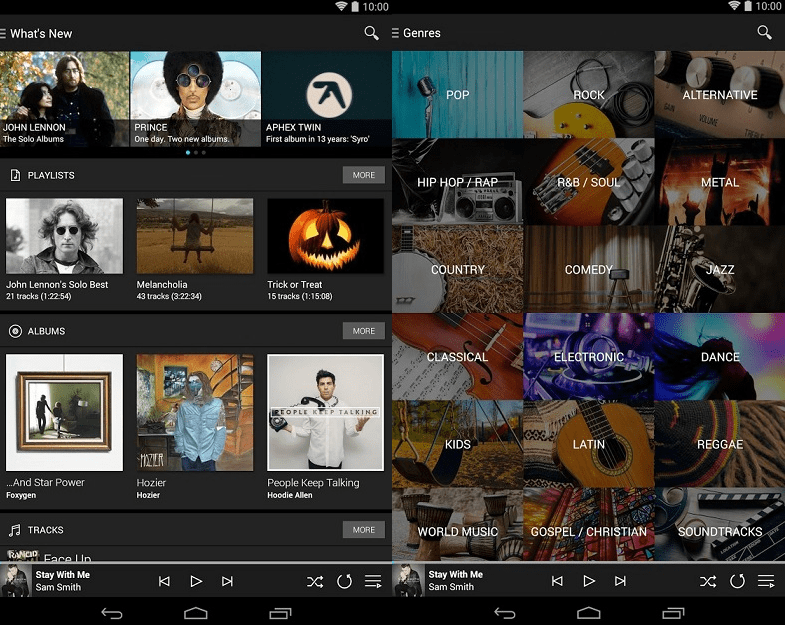Open Melancholia playlist
Viewport: 785px width, 625px height.
click(195, 249)
